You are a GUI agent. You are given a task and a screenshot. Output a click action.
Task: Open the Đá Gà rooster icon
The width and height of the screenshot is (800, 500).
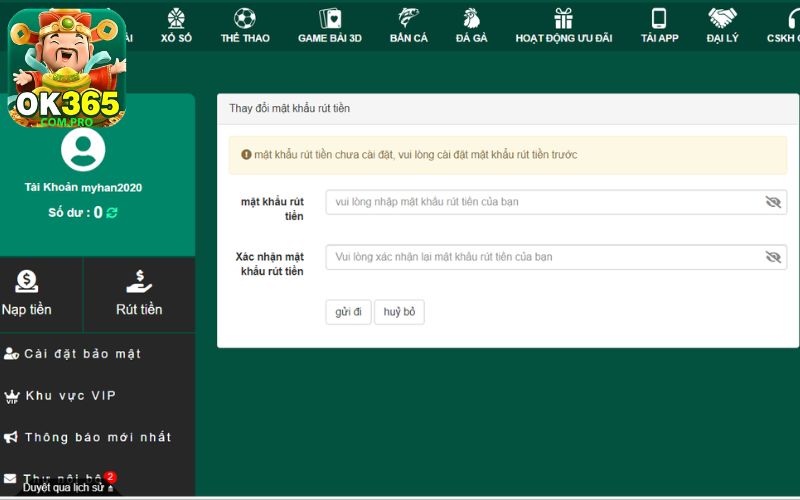(471, 18)
